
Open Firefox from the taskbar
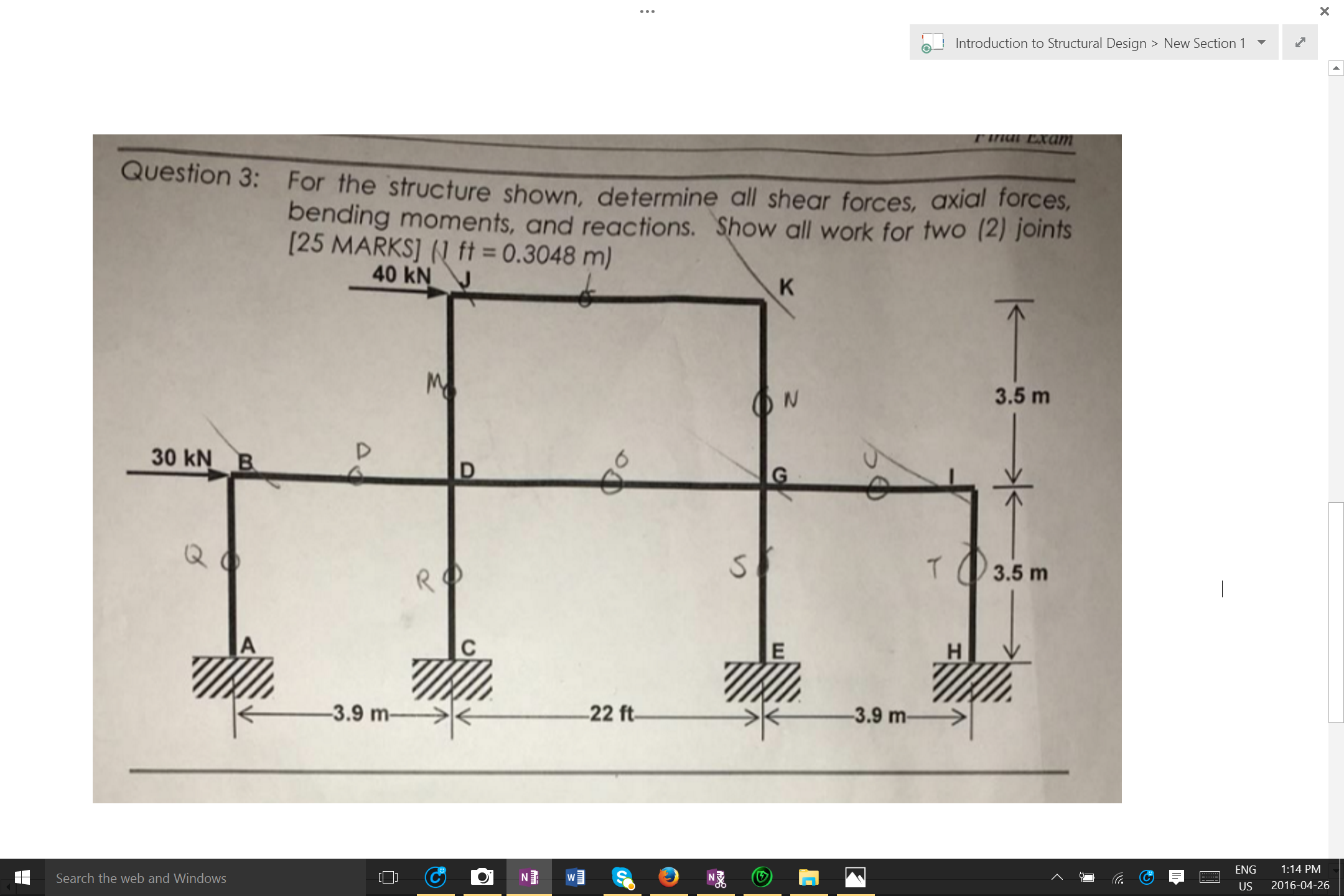(x=668, y=877)
